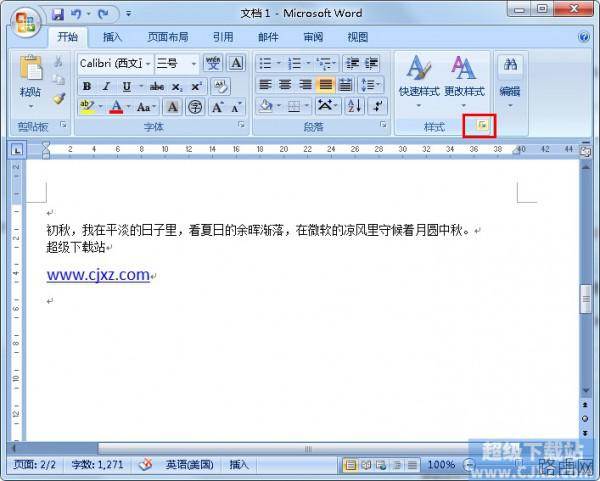Increase paragraph indent
This screenshot has height=481, width=600.
click(371, 64)
